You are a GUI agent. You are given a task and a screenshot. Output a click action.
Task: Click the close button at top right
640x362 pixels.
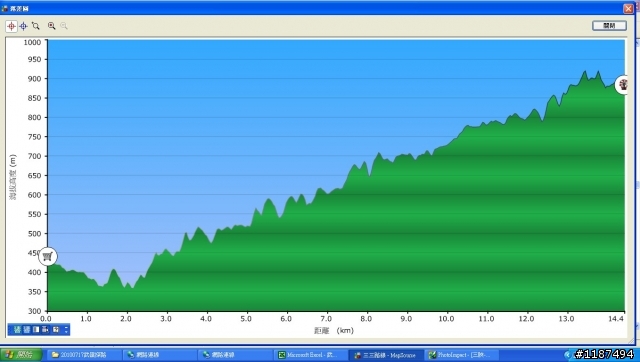click(x=609, y=26)
